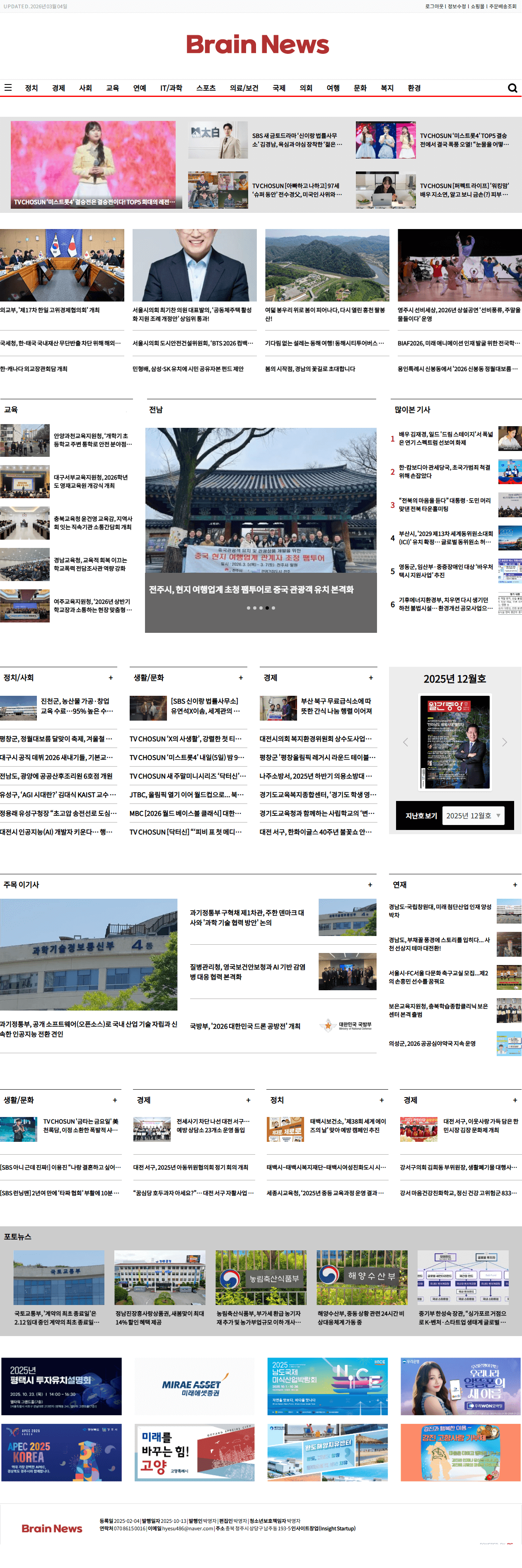Click plus icon beside 정치/사회 section
522x1568 pixels.
(x=111, y=678)
